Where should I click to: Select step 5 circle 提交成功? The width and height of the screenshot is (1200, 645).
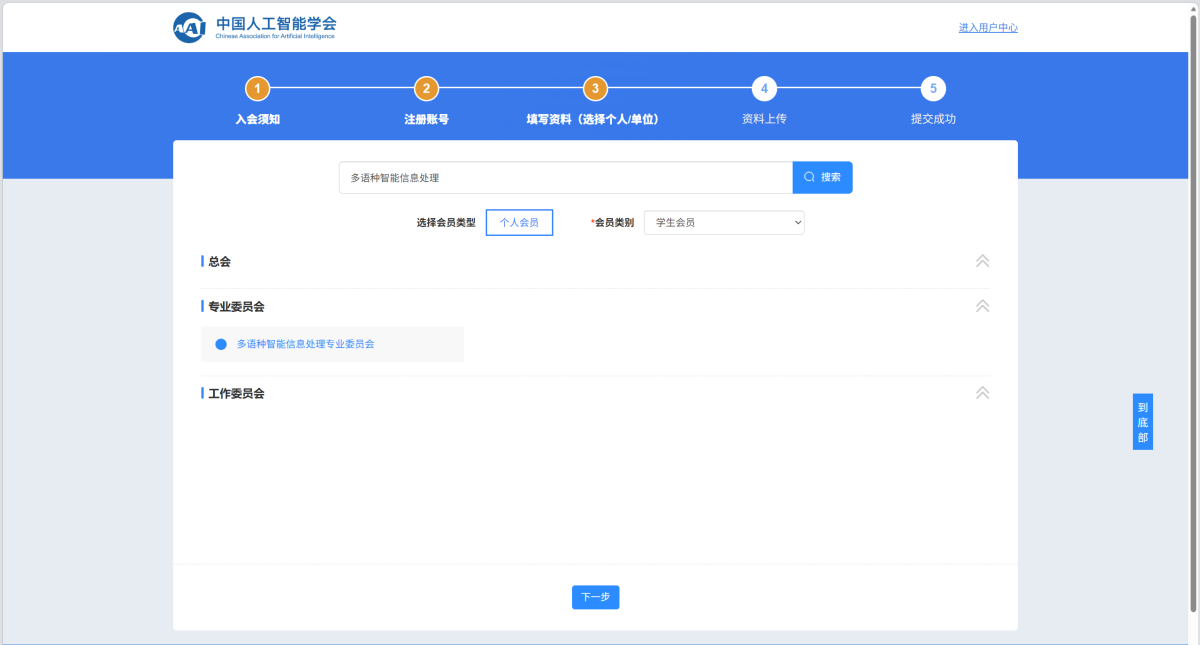point(933,89)
